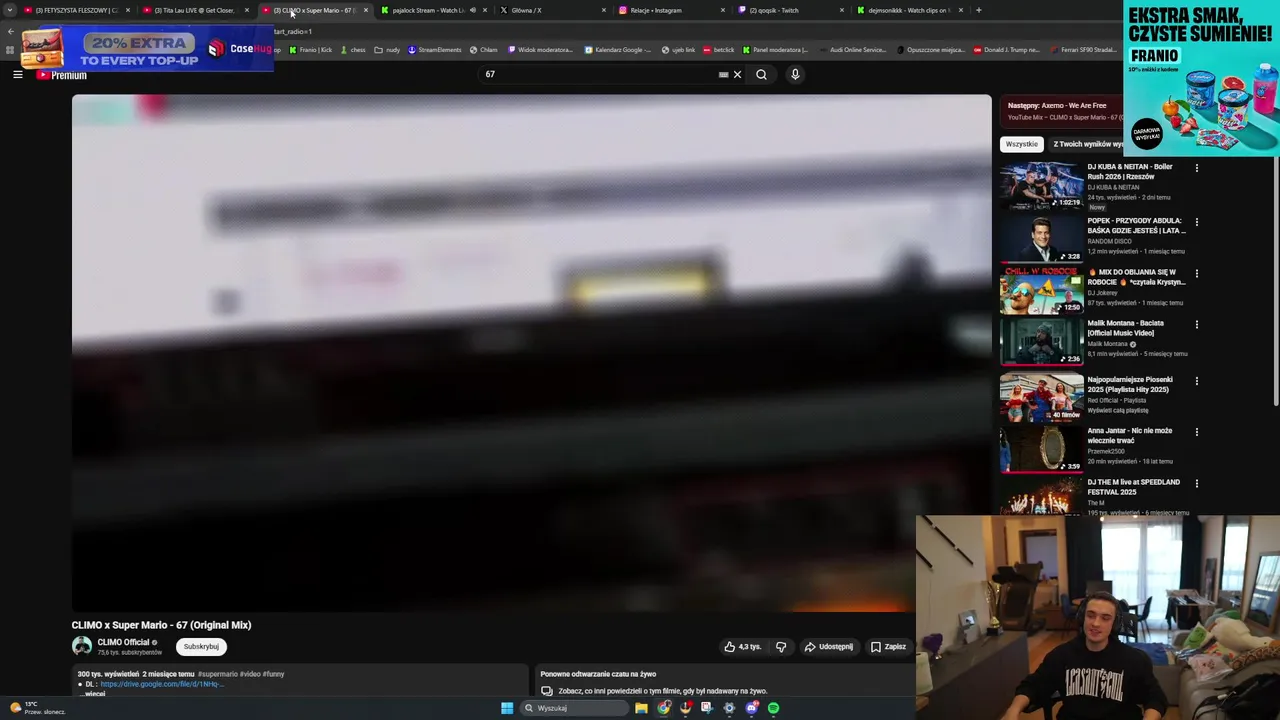Image resolution: width=1280 pixels, height=720 pixels.
Task: Go back with browser back arrow
Action: tap(10, 31)
